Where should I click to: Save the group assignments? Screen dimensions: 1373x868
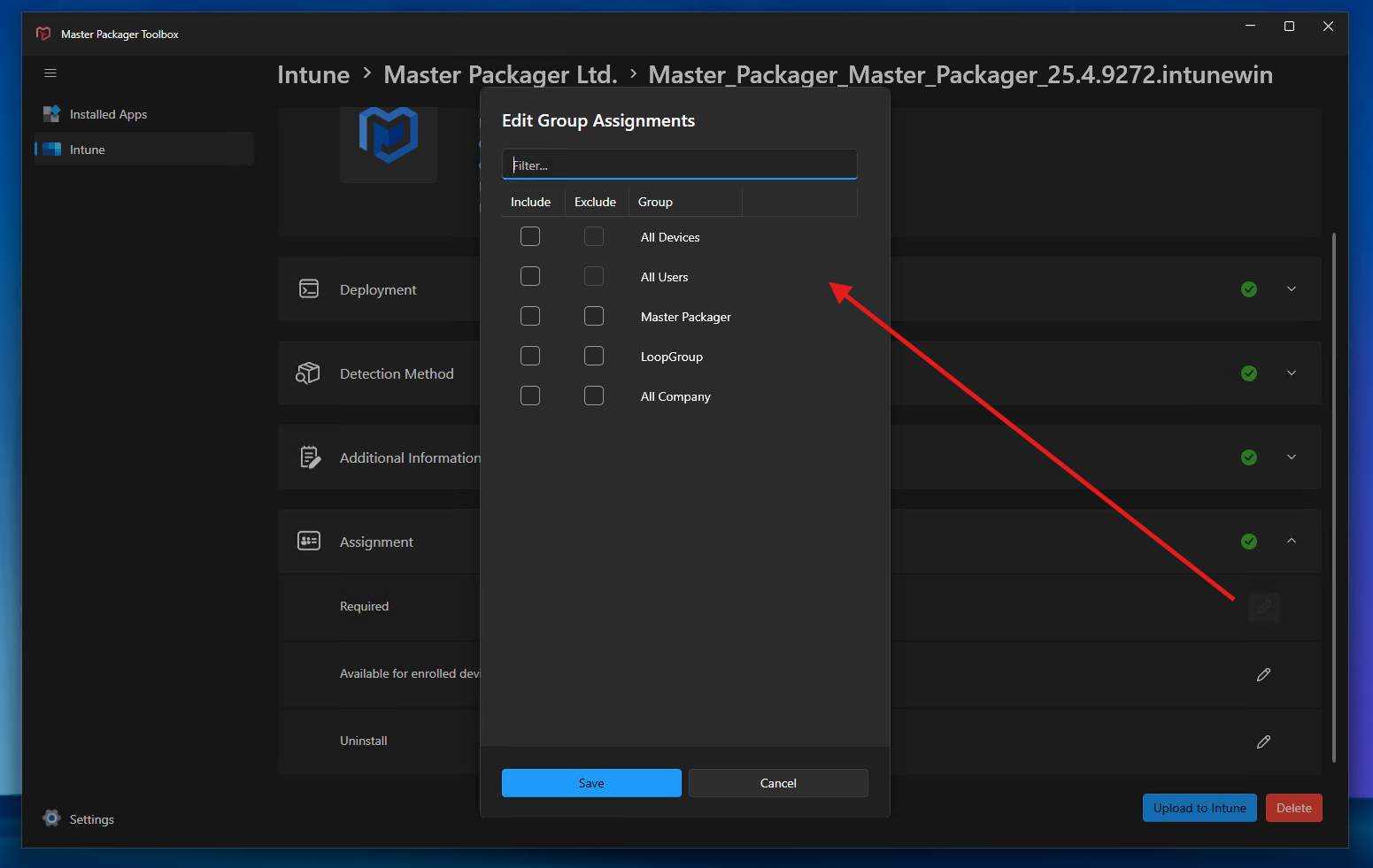tap(591, 783)
